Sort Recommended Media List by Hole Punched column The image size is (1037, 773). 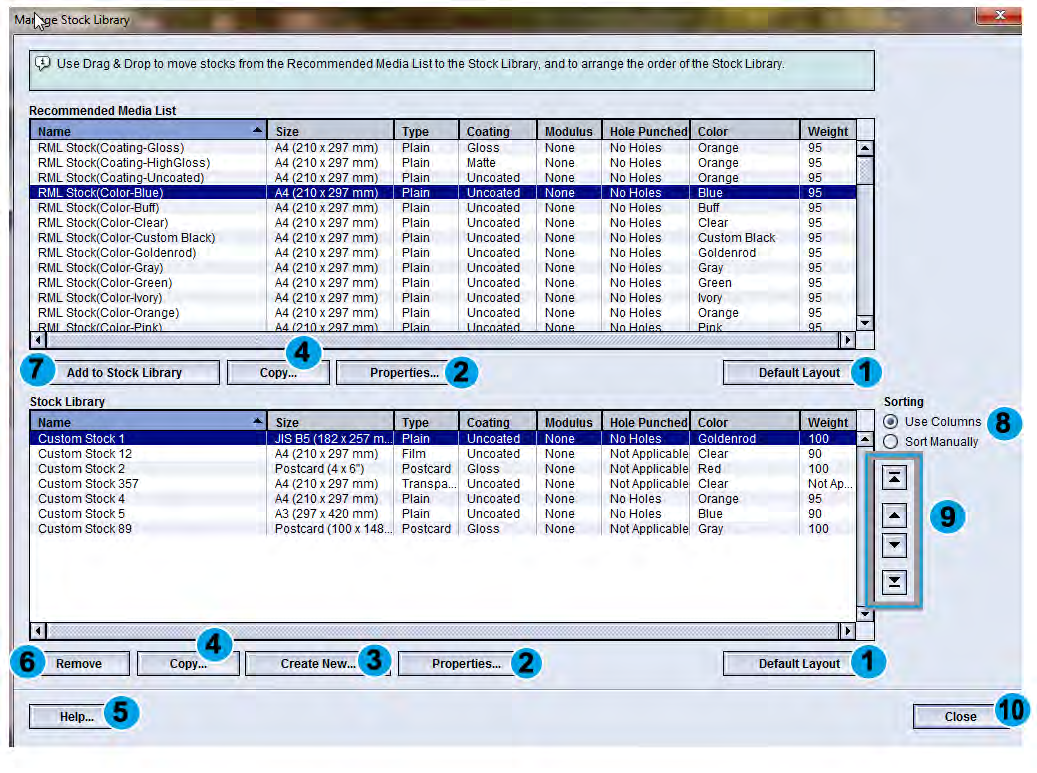tap(646, 131)
